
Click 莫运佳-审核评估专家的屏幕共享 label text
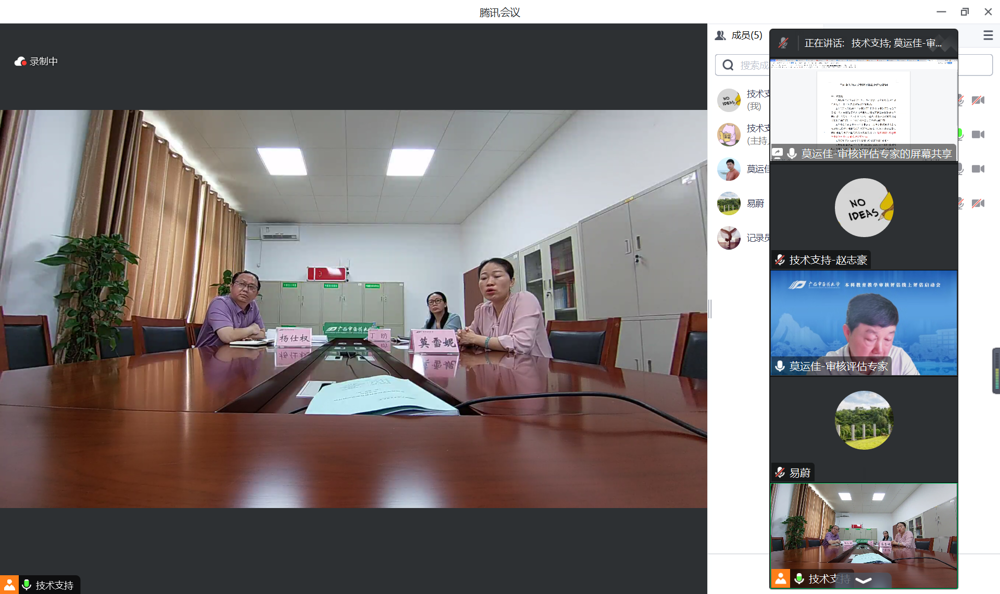[876, 153]
